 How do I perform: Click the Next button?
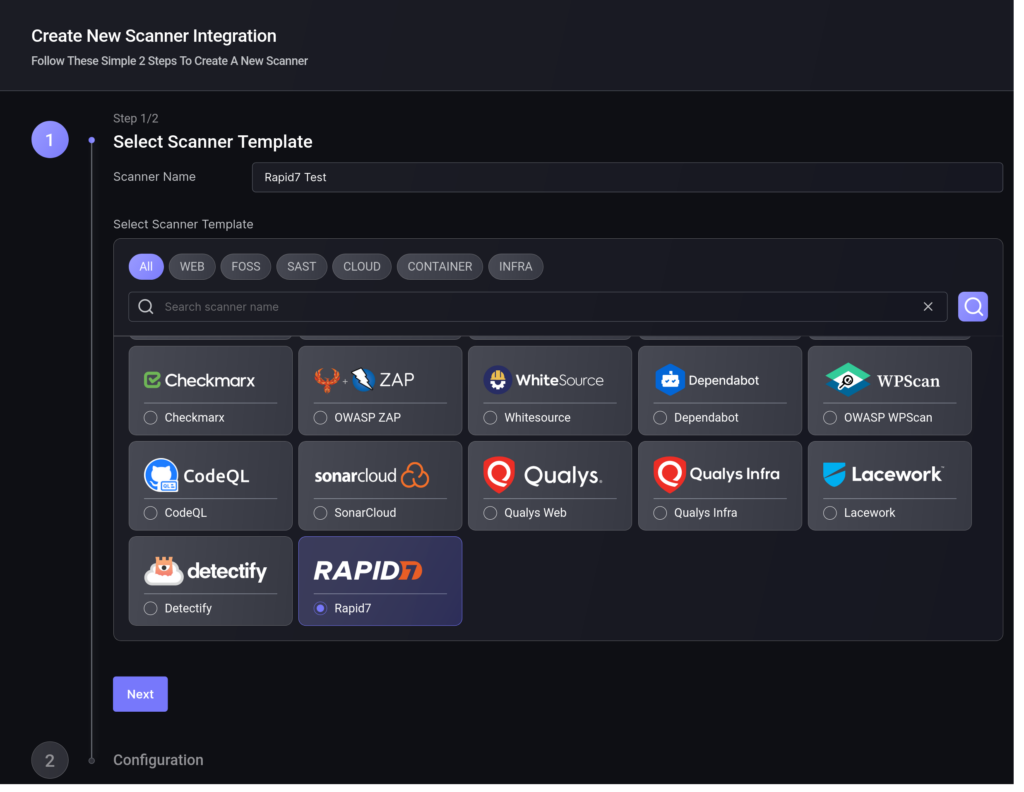140,694
